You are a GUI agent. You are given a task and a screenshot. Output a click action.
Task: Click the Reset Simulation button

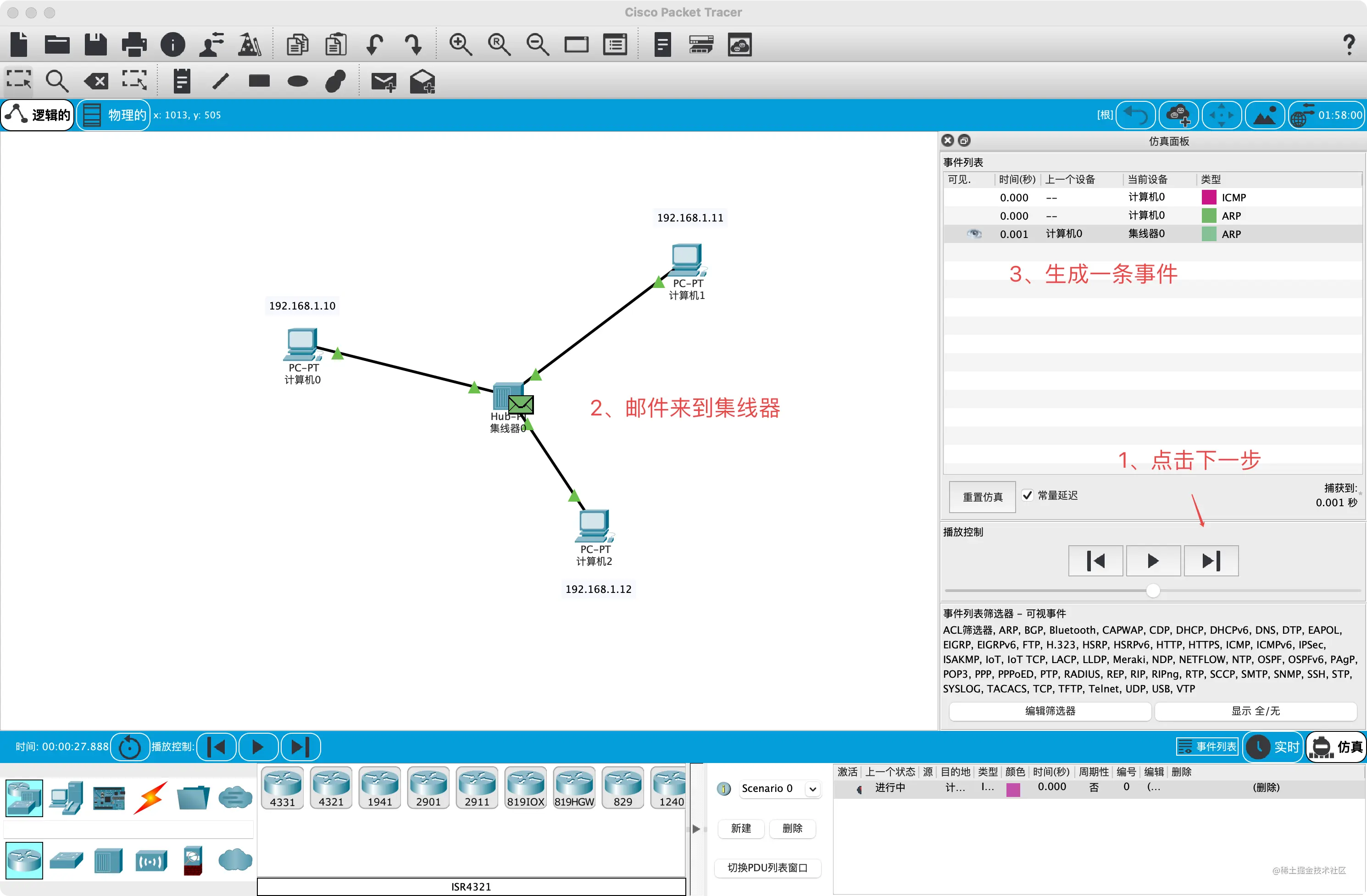(x=982, y=497)
